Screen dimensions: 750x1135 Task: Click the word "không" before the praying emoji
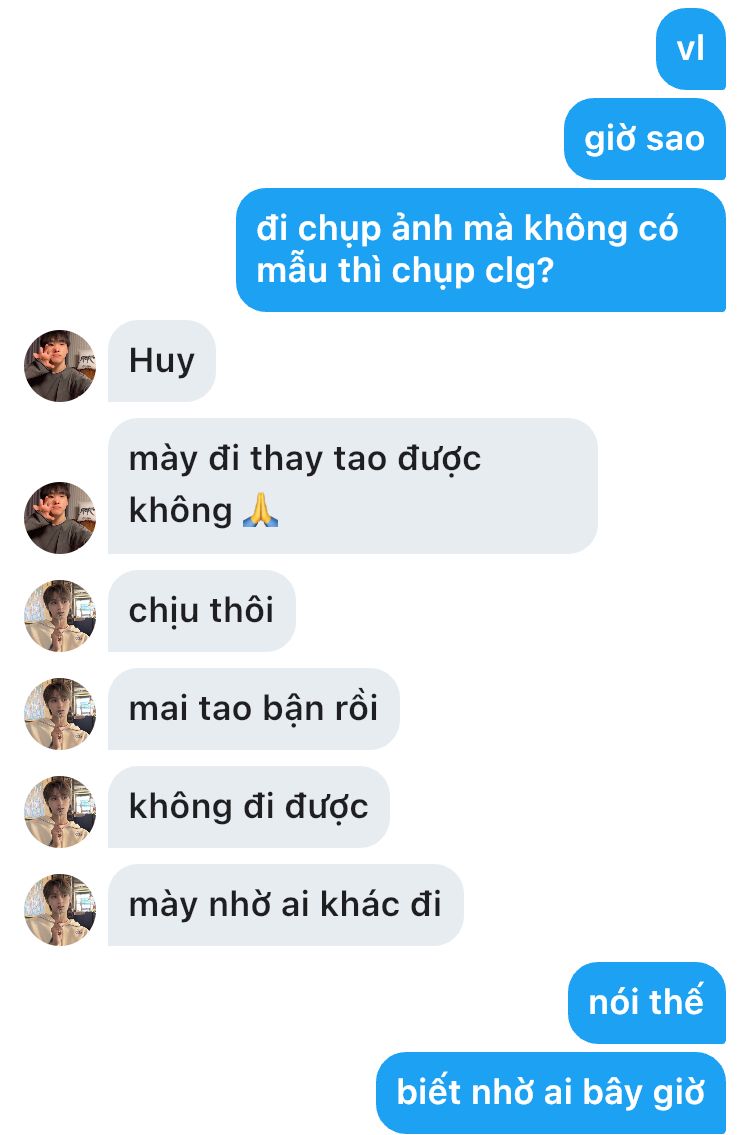181,510
